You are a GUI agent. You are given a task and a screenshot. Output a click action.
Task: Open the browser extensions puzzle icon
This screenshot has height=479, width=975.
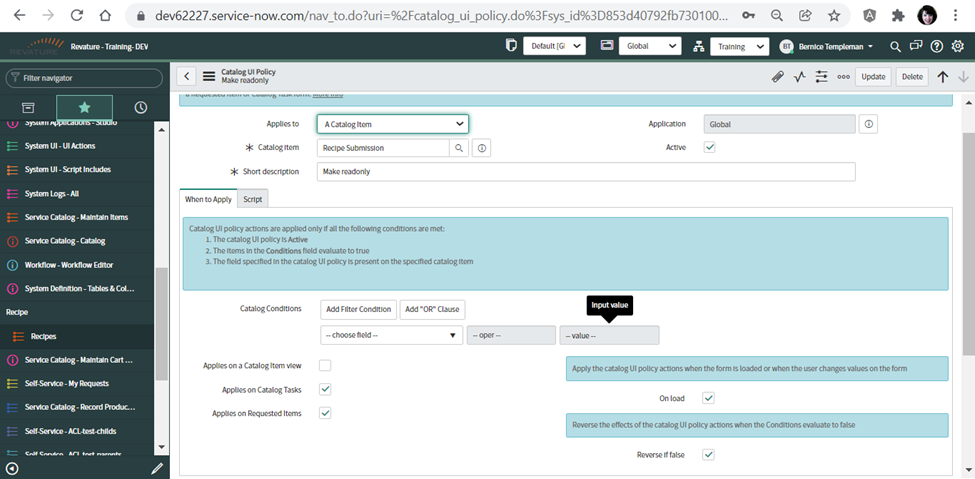(x=898, y=15)
